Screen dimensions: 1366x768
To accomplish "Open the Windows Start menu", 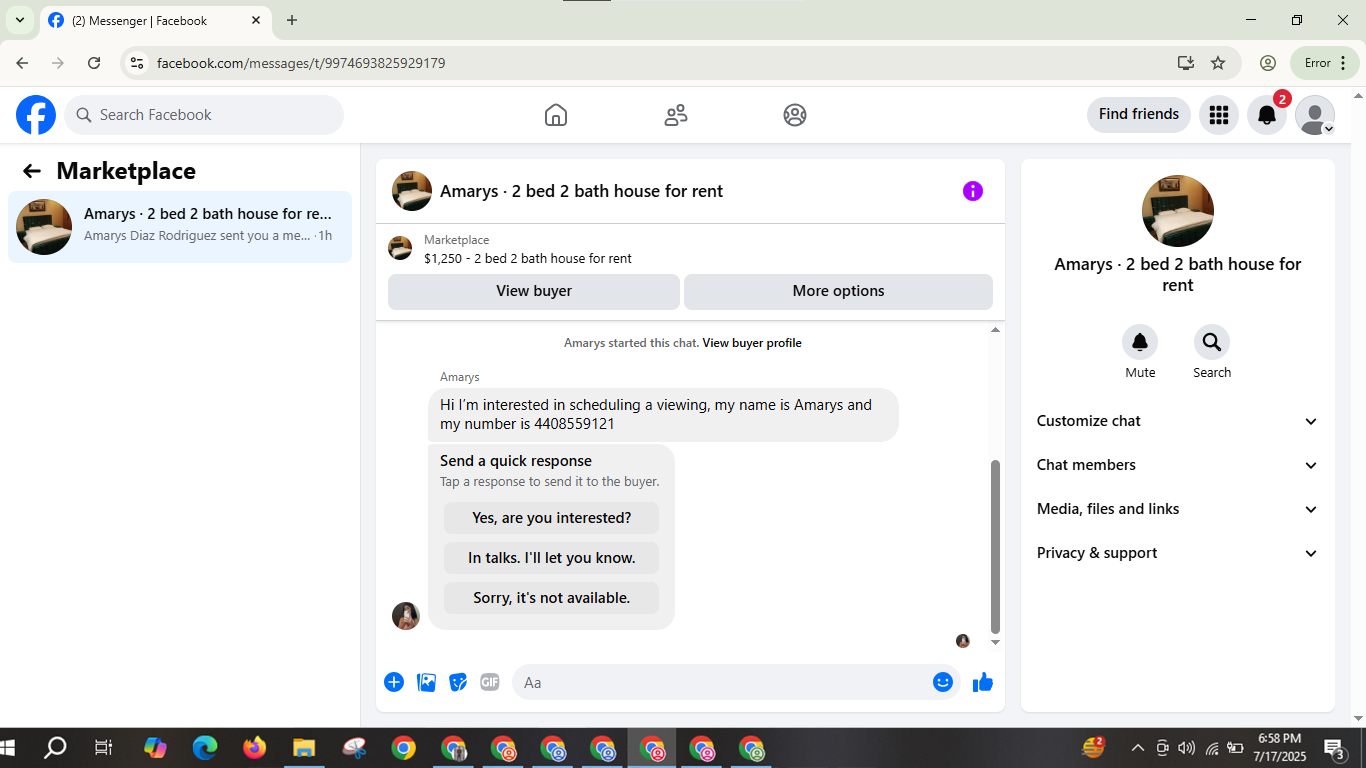I will point(9,748).
